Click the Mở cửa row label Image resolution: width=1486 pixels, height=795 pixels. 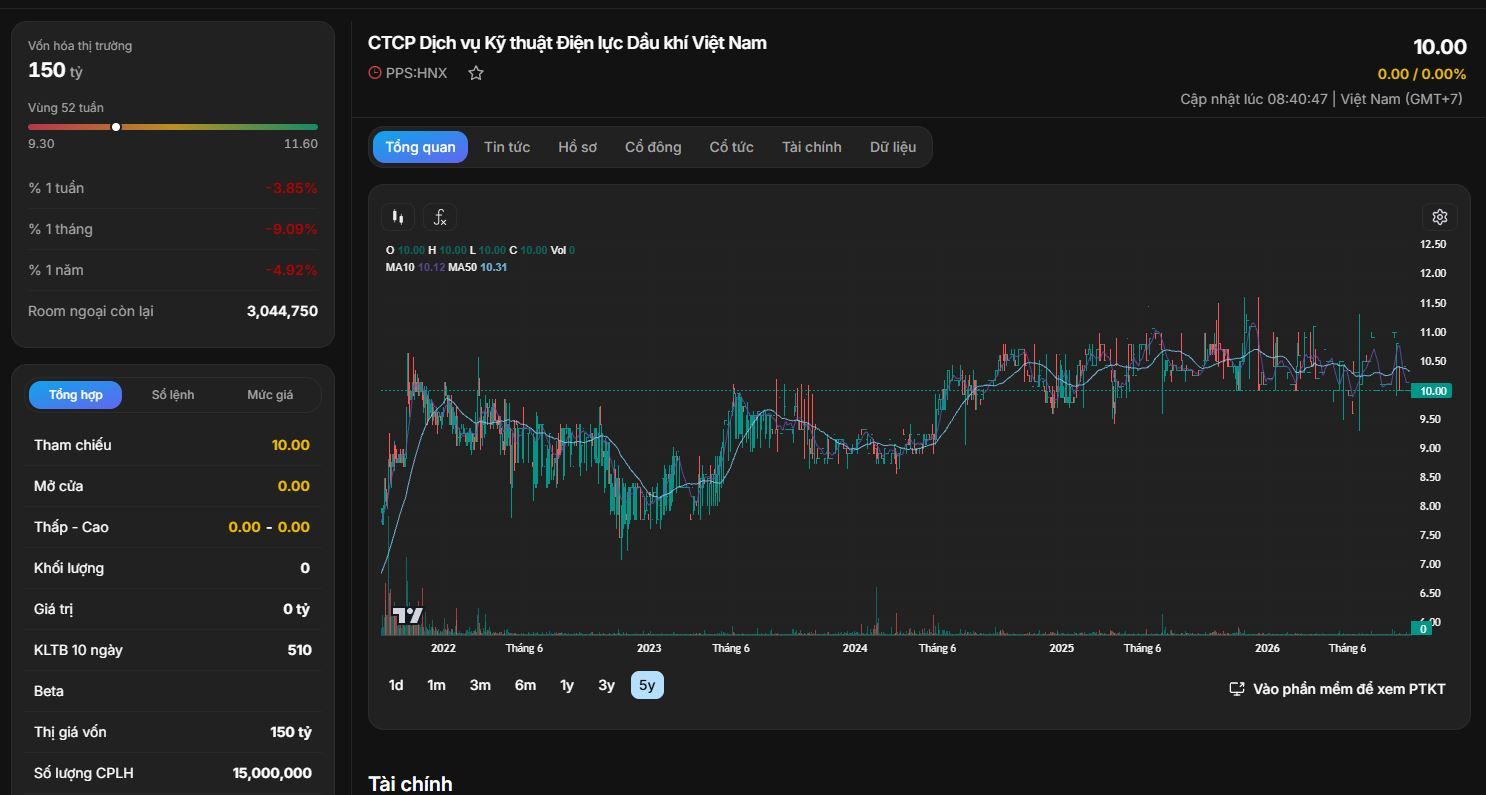click(x=59, y=486)
